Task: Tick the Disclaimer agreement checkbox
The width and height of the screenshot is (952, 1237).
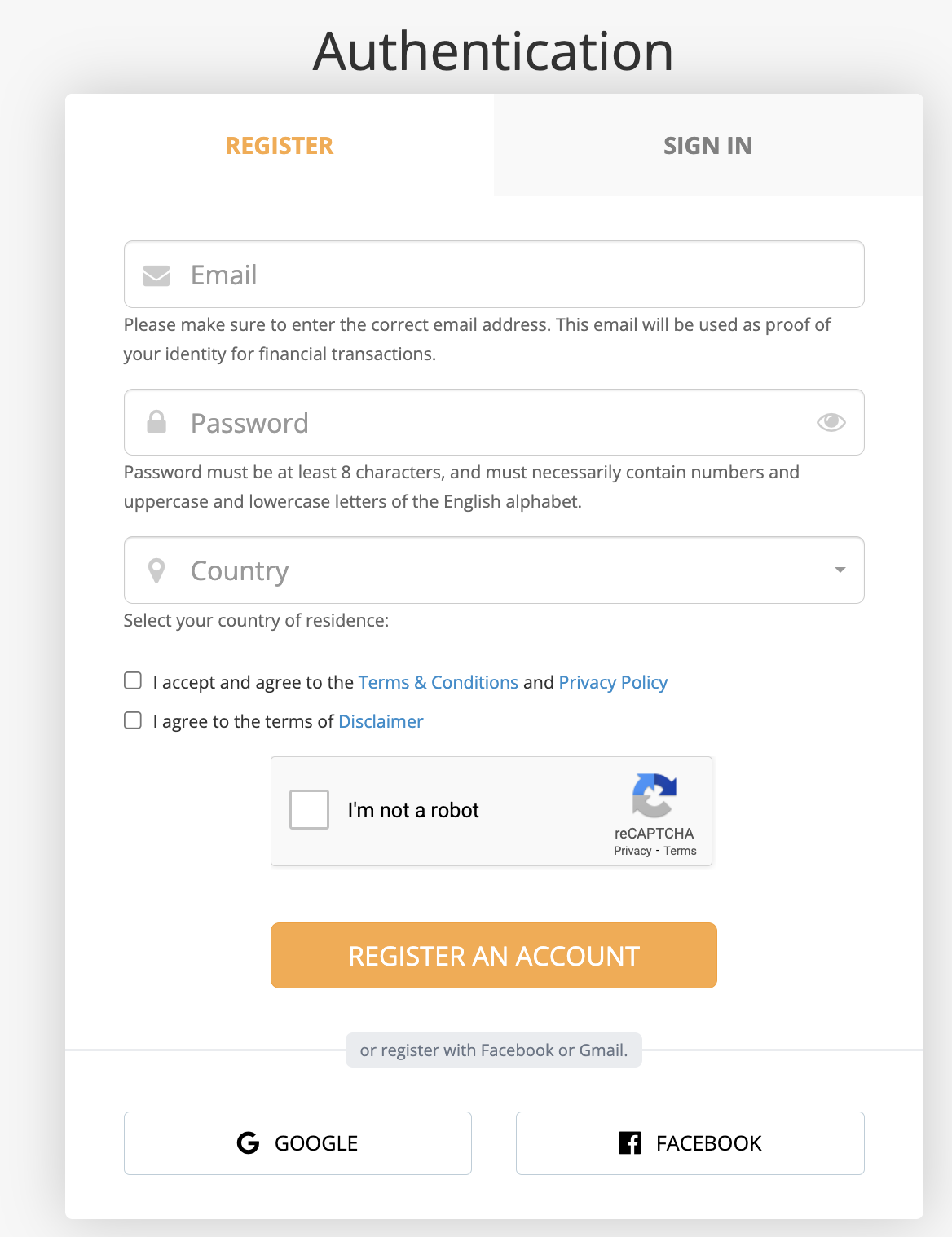Action: pos(133,720)
